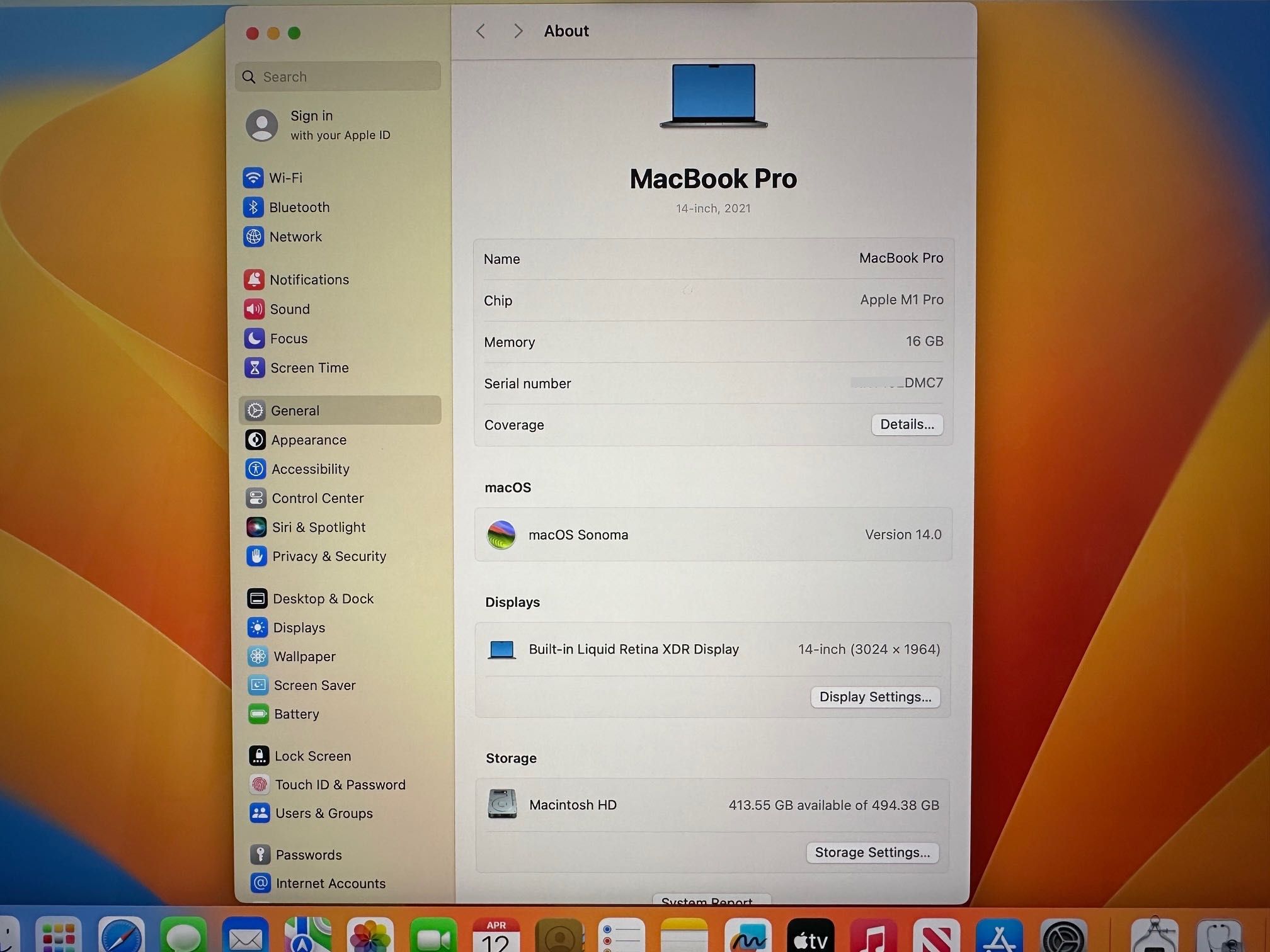Open Display Settings button
This screenshot has height=952, width=1270.
click(x=875, y=697)
